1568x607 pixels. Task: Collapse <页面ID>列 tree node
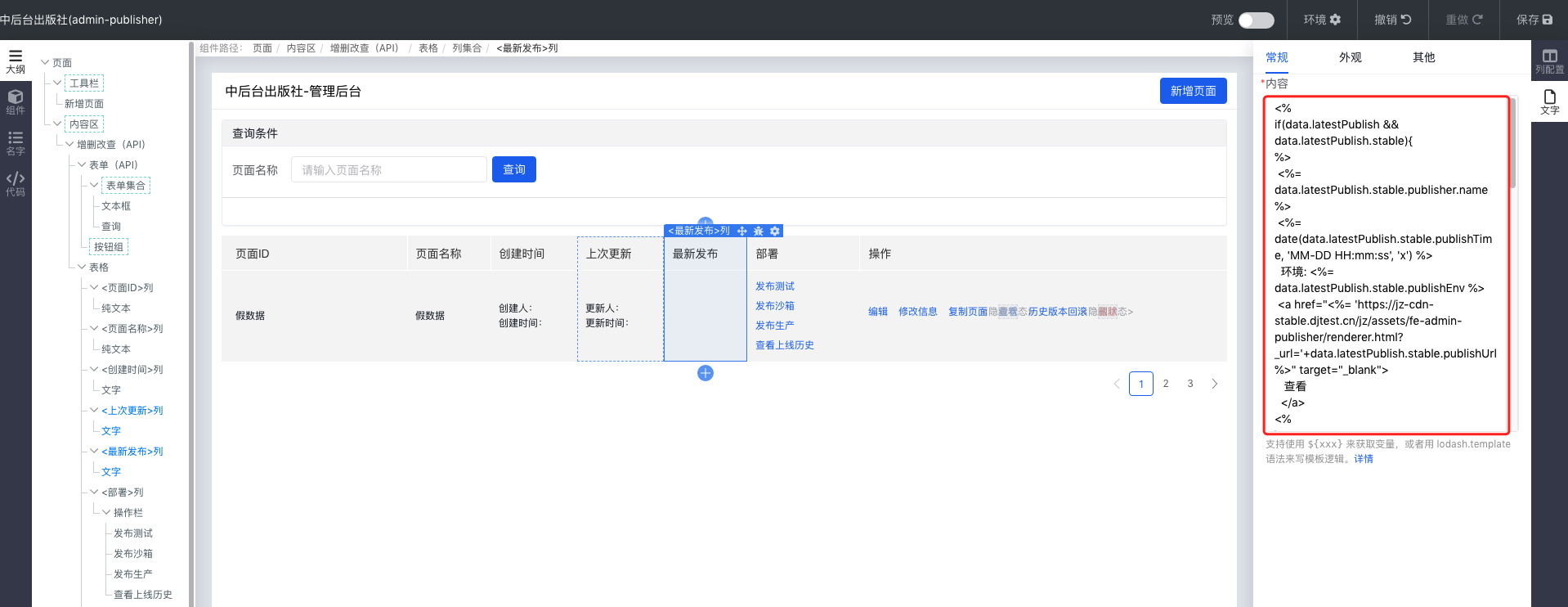94,287
